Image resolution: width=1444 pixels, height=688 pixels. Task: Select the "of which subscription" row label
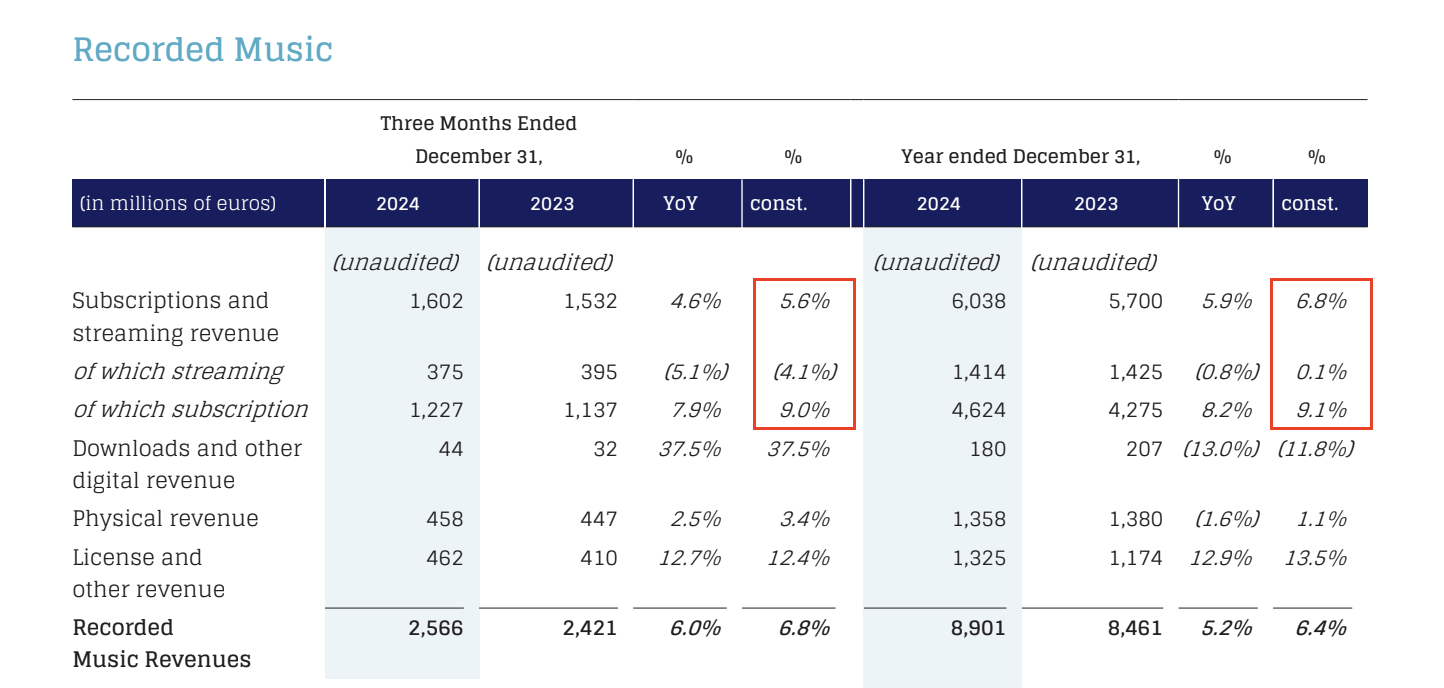coord(190,410)
